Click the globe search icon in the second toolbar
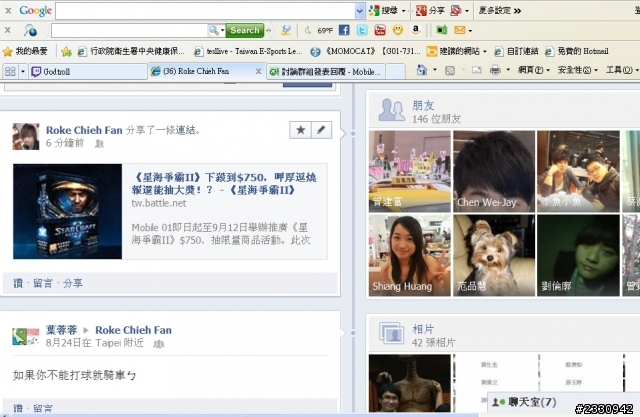Screen dimensions: 640x417 tap(30, 30)
